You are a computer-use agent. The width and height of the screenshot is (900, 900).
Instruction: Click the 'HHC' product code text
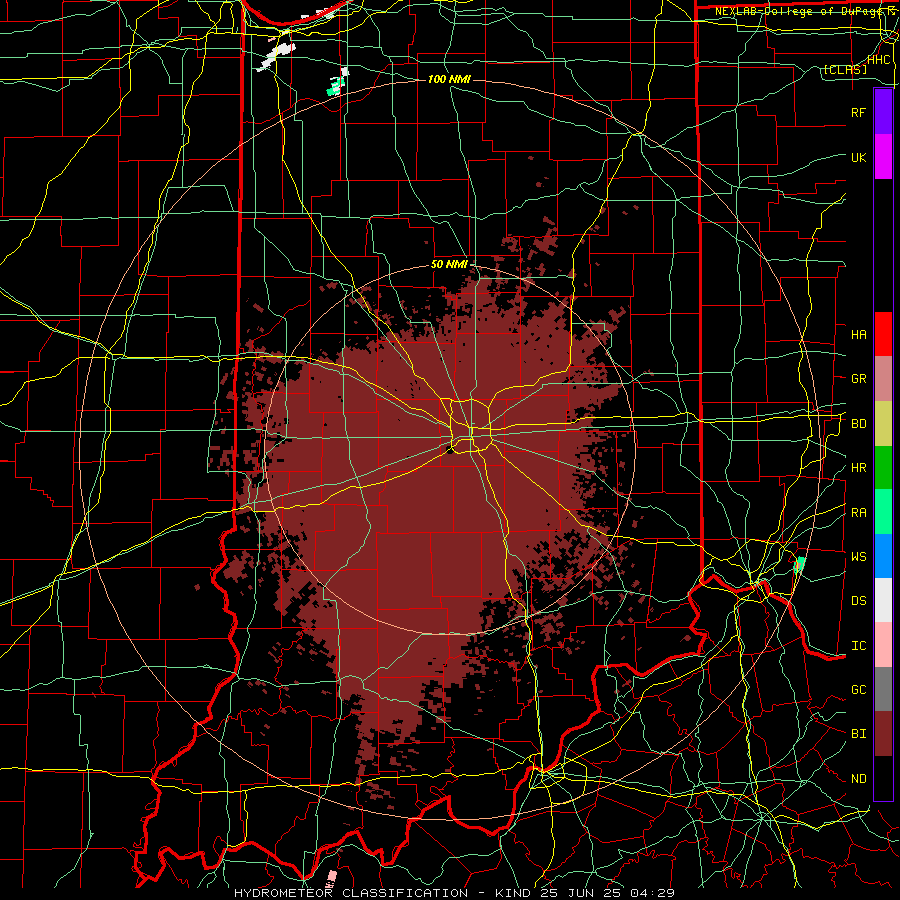pyautogui.click(x=878, y=60)
